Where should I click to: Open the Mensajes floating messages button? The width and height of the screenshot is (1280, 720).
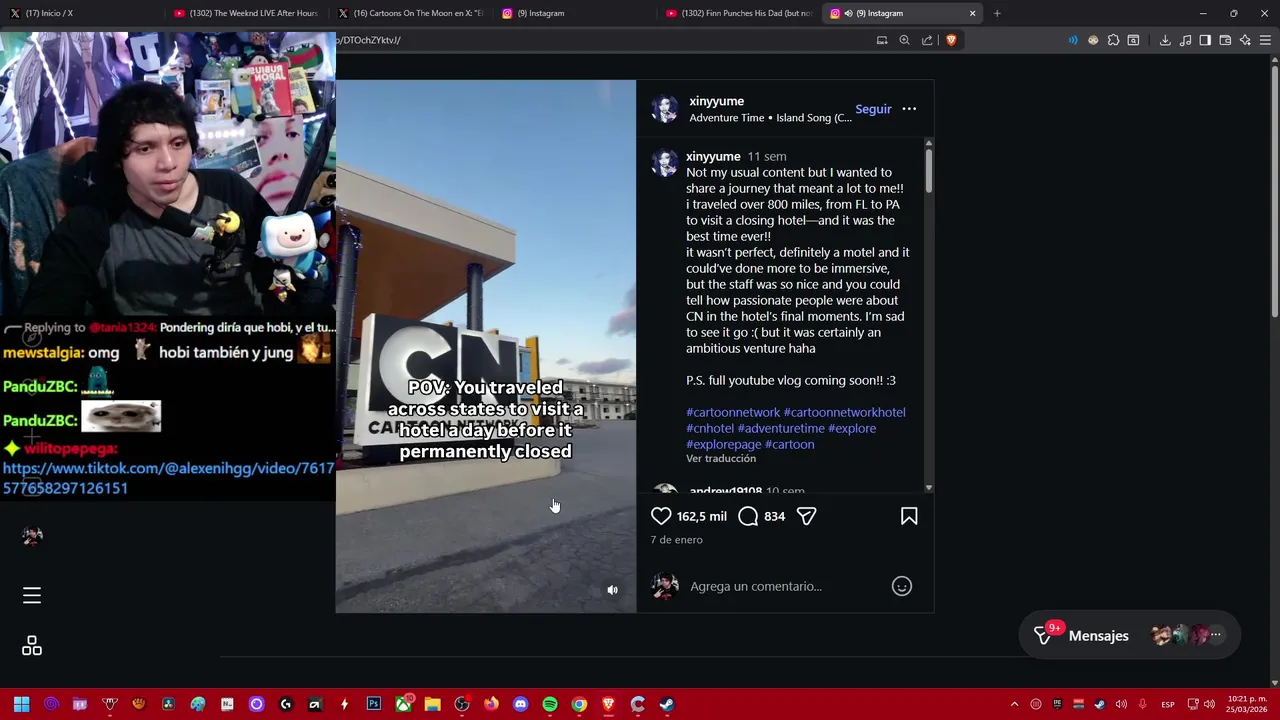[x=1129, y=636]
